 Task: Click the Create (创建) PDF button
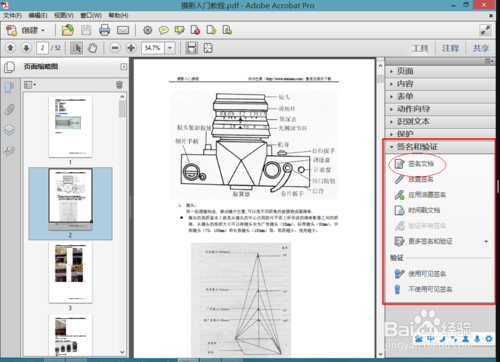tap(25, 31)
